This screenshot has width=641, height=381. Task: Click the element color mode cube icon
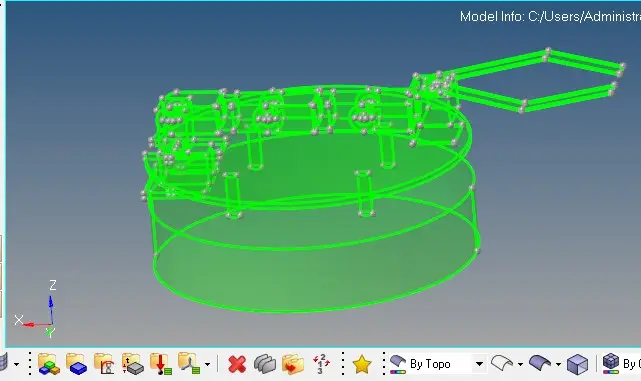coord(611,363)
